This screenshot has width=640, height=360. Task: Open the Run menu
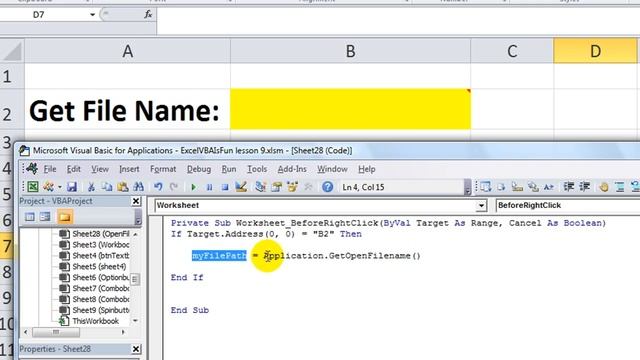(x=229, y=169)
